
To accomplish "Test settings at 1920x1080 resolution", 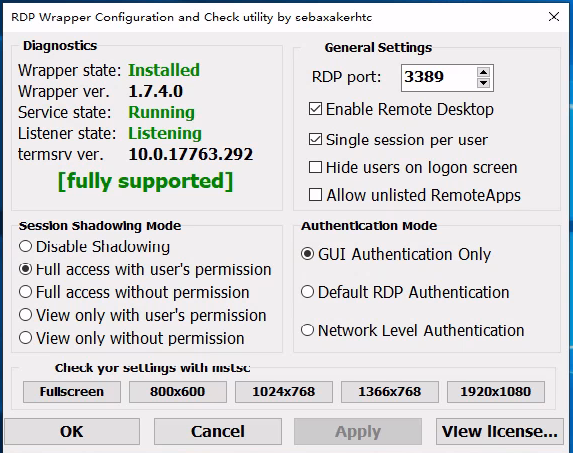I will click(x=496, y=392).
